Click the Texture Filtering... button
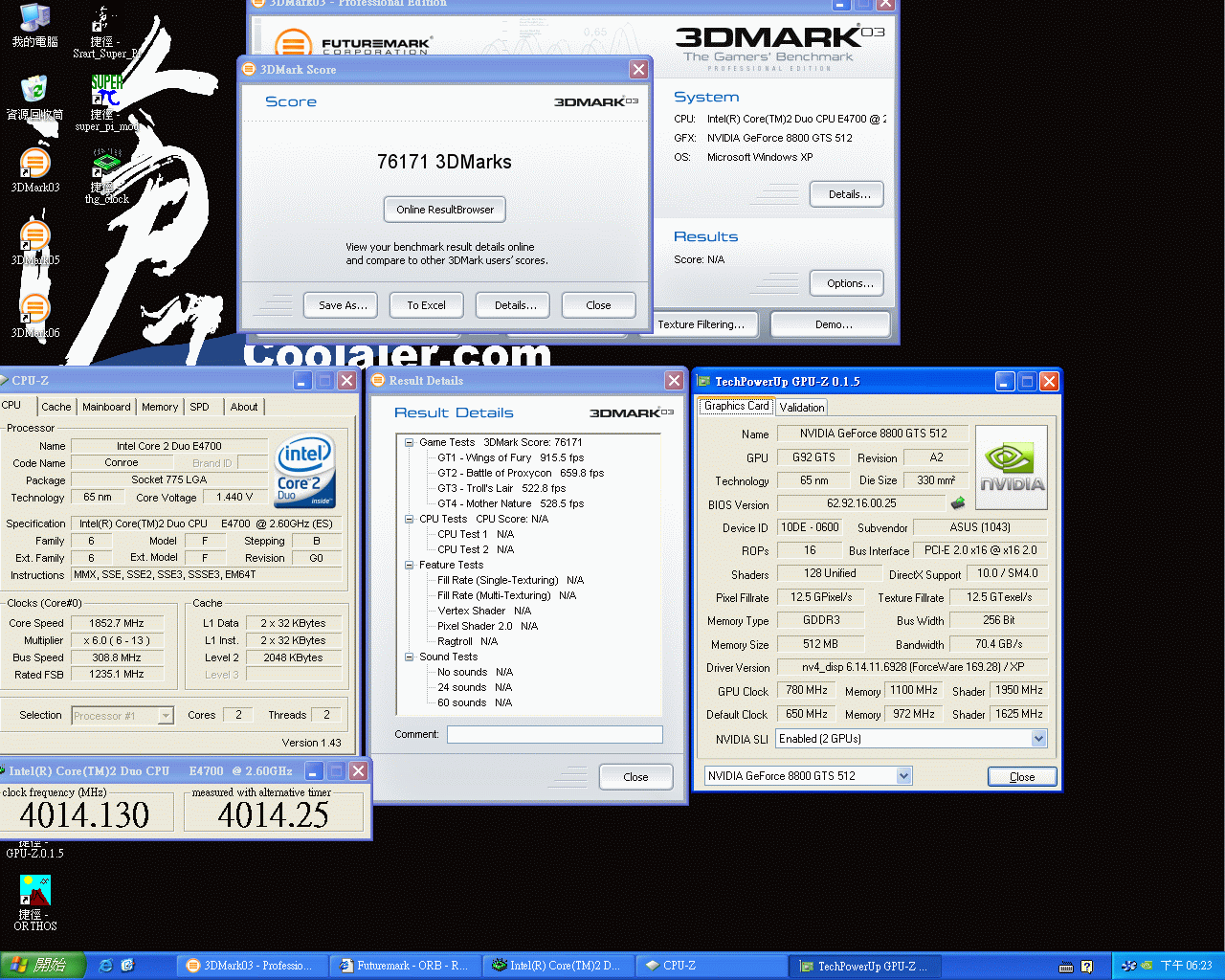The image size is (1225, 980). [707, 324]
